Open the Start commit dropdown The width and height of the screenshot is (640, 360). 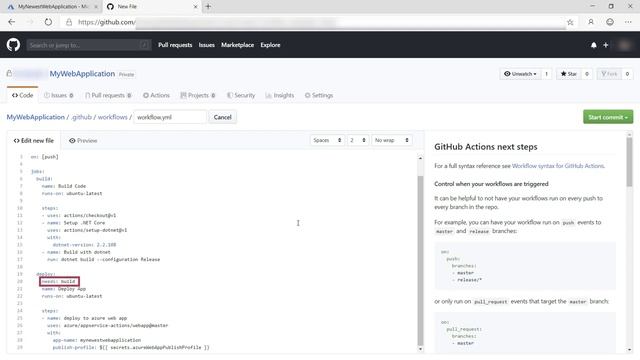(608, 117)
